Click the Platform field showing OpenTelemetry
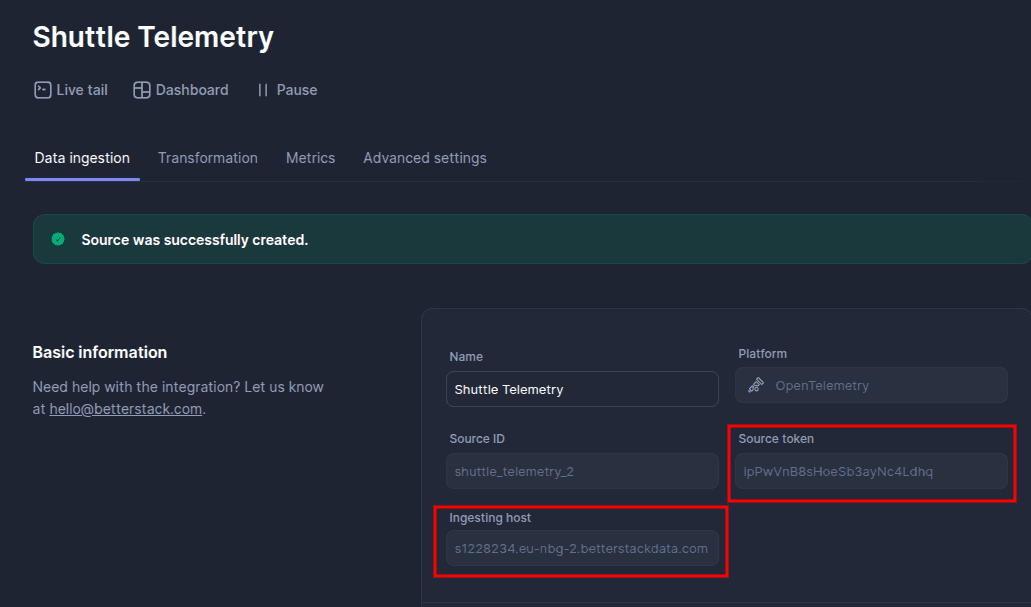This screenshot has width=1031, height=607. (871, 385)
